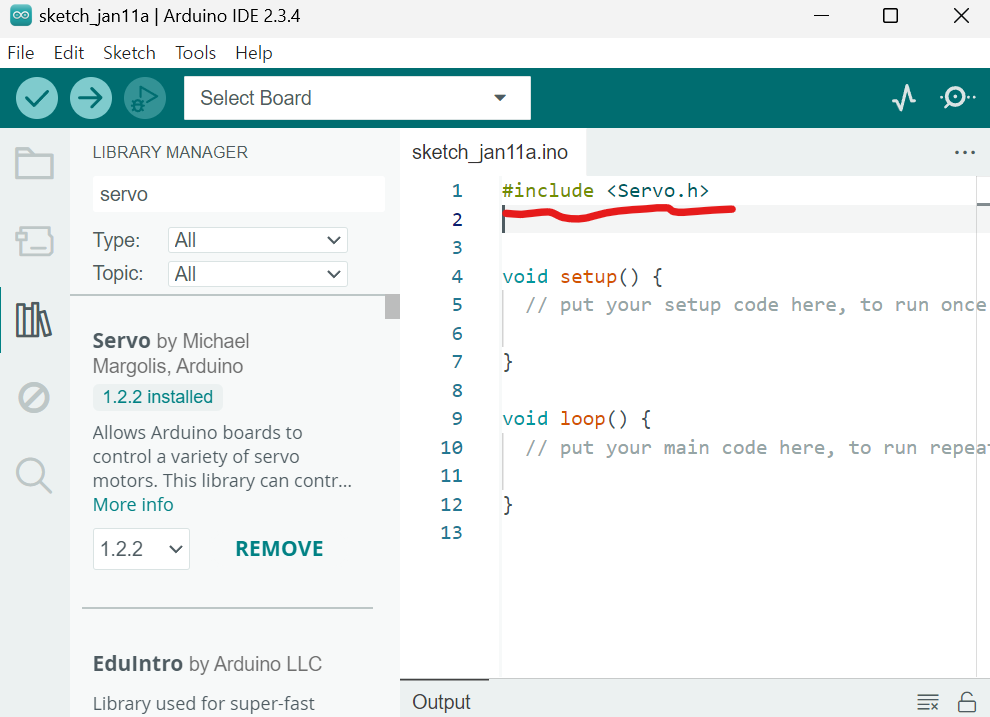Open the Help menu
The height and width of the screenshot is (717, 990).
[x=254, y=53]
